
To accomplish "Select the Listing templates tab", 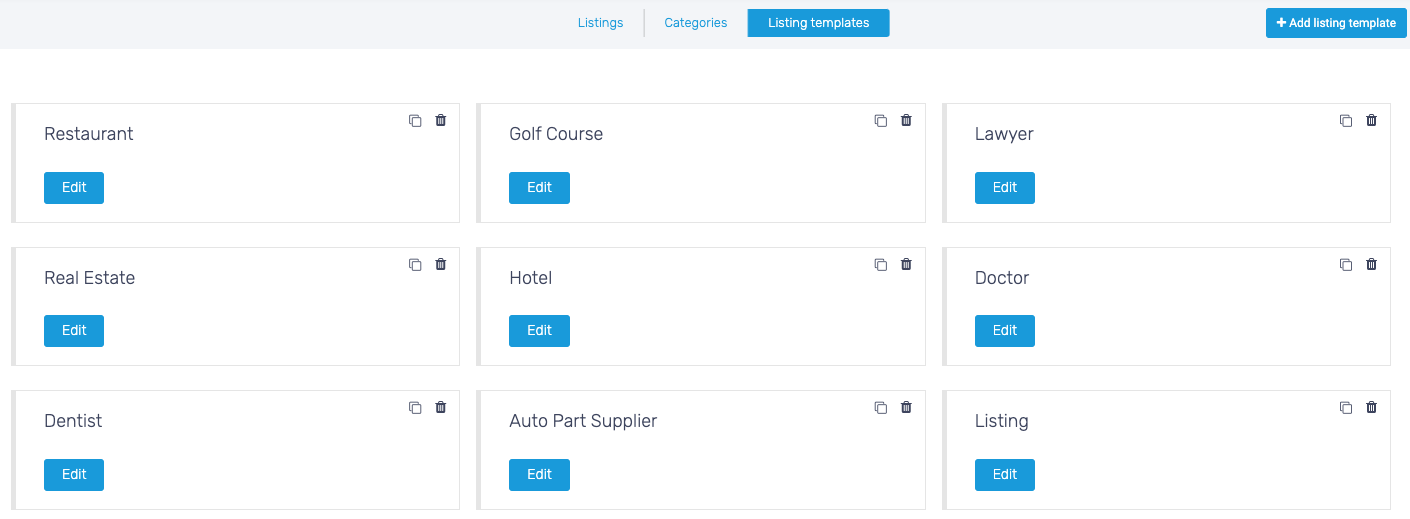I will (818, 23).
